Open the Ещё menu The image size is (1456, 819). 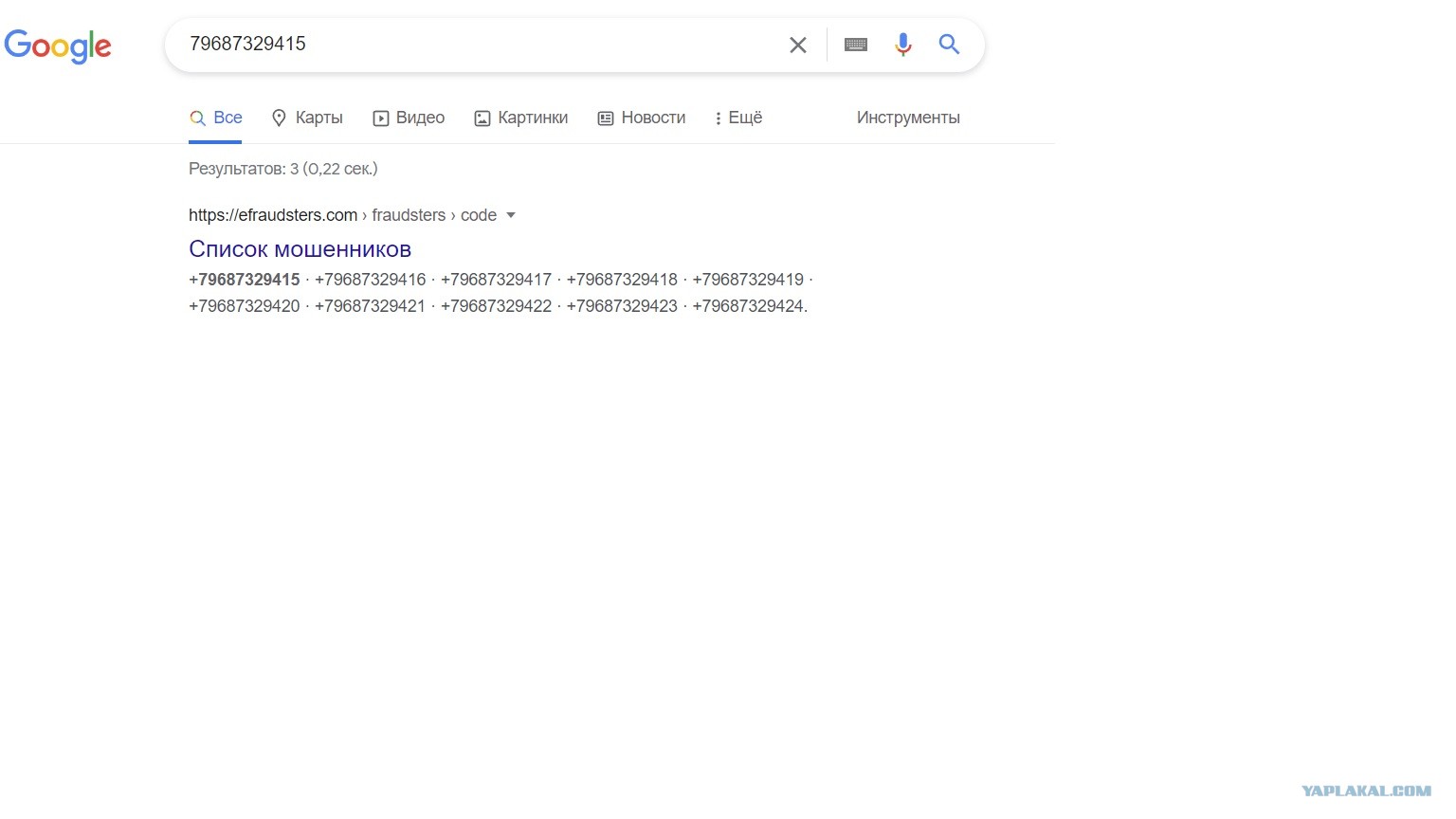[738, 118]
